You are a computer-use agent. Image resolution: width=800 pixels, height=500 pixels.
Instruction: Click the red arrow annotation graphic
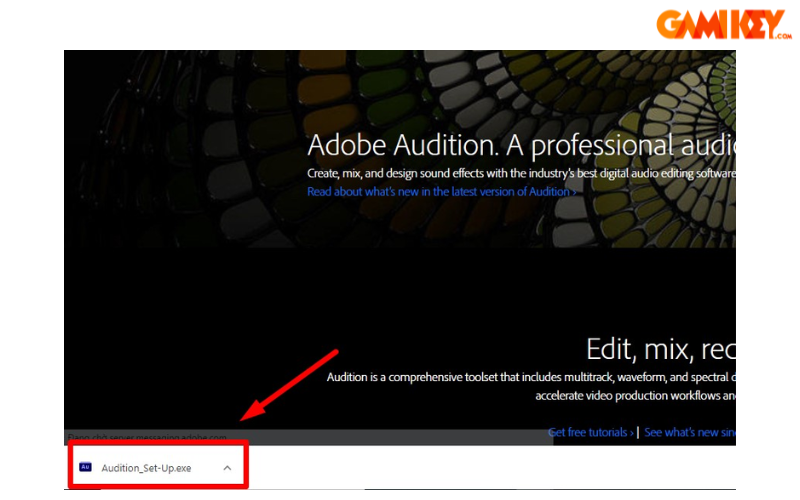[x=290, y=385]
